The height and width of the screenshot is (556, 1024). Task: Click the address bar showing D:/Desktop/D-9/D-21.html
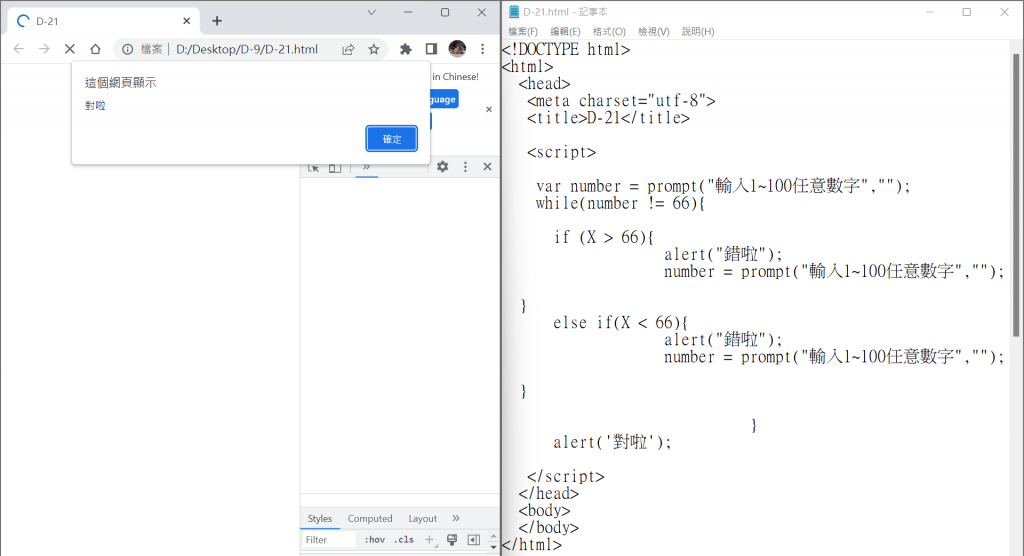[247, 49]
